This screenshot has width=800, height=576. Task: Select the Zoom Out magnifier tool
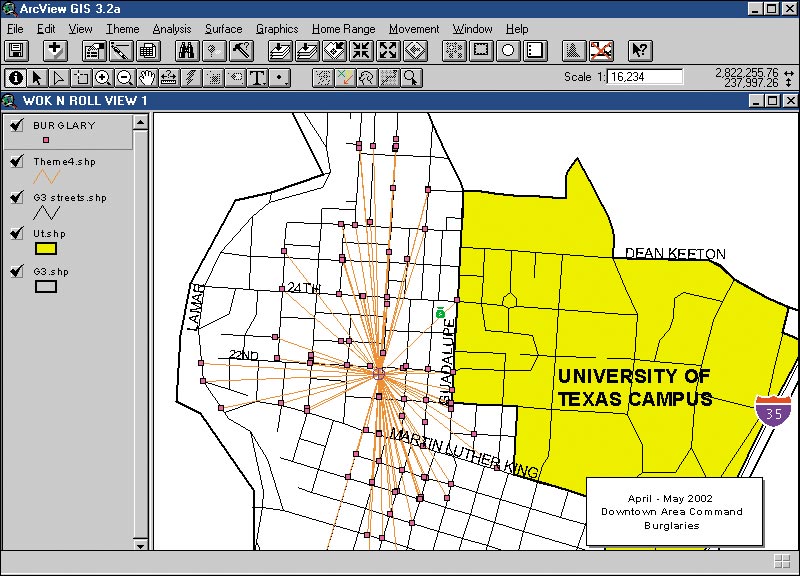[125, 78]
